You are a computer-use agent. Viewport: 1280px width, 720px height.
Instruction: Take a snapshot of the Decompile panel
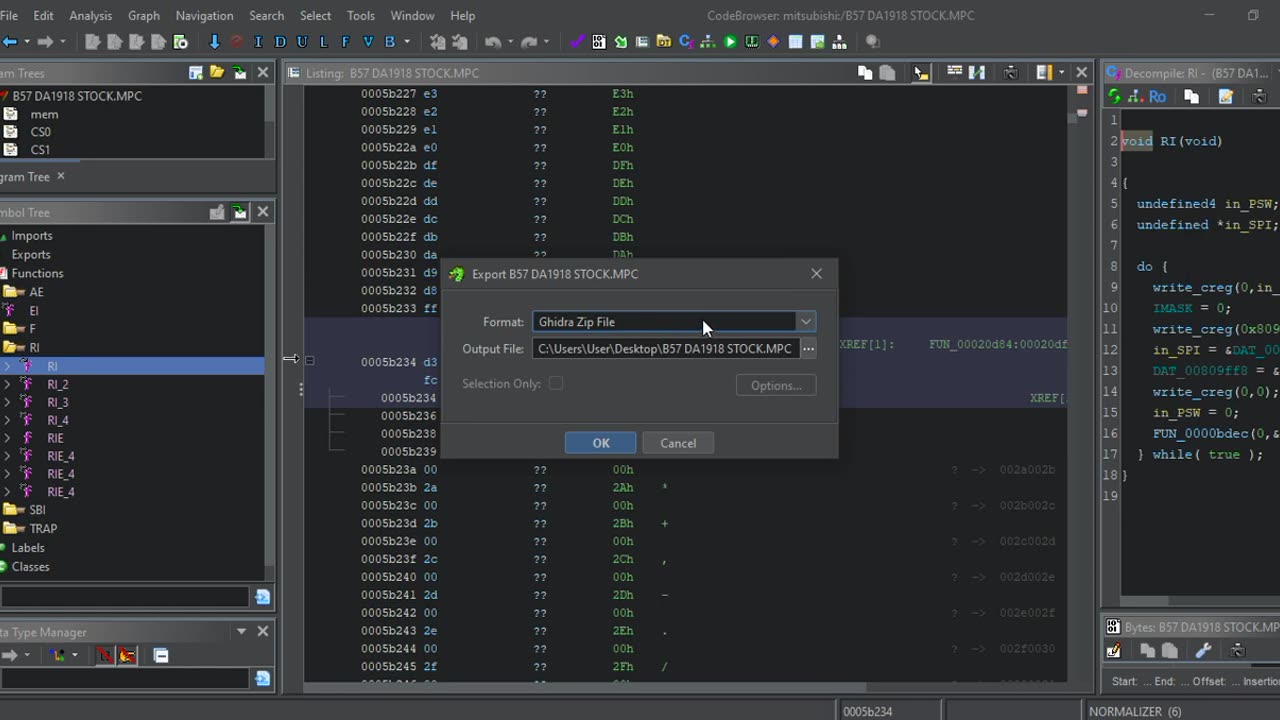coord(1259,96)
